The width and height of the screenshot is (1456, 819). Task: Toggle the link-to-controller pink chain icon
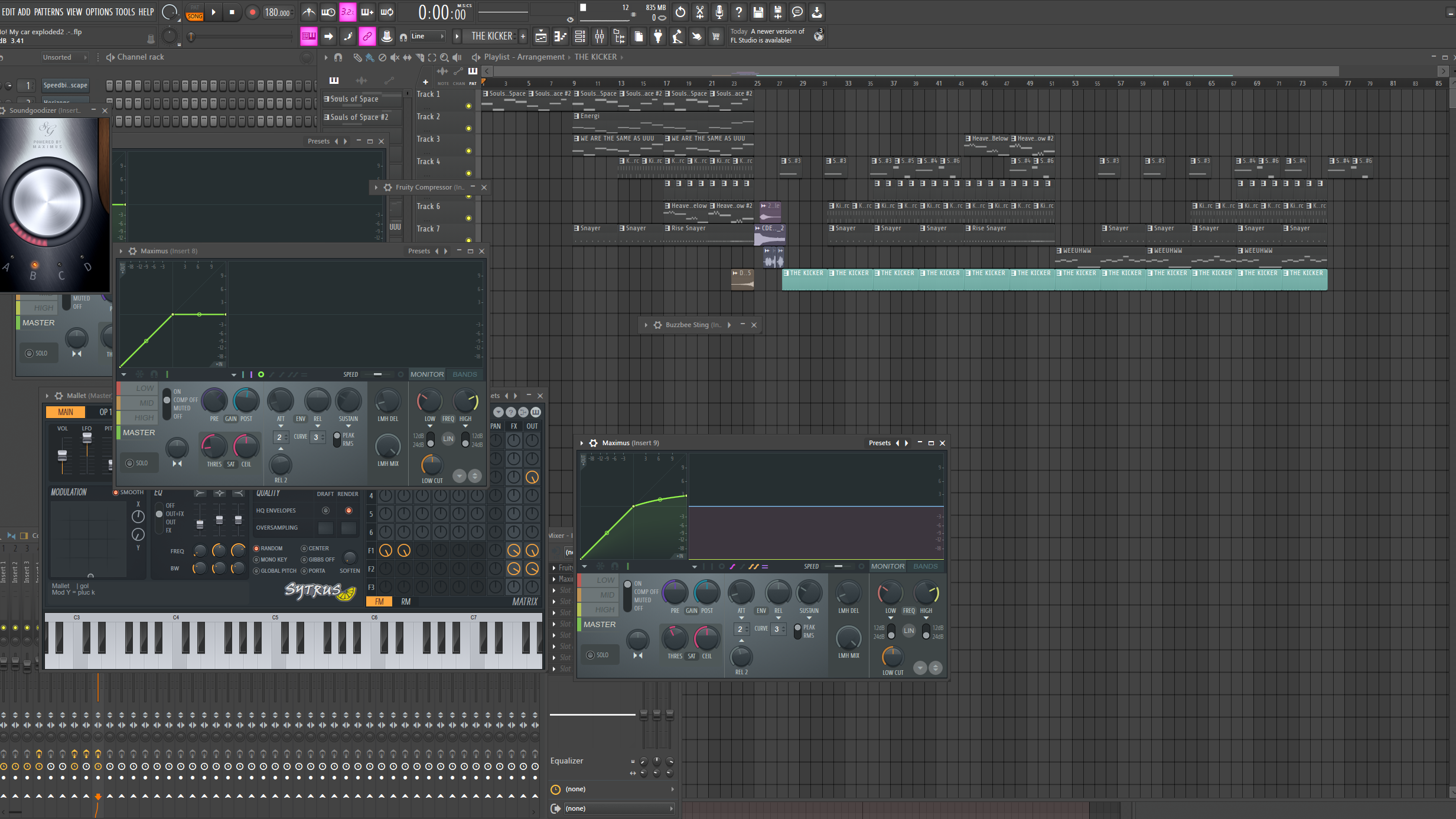[367, 37]
